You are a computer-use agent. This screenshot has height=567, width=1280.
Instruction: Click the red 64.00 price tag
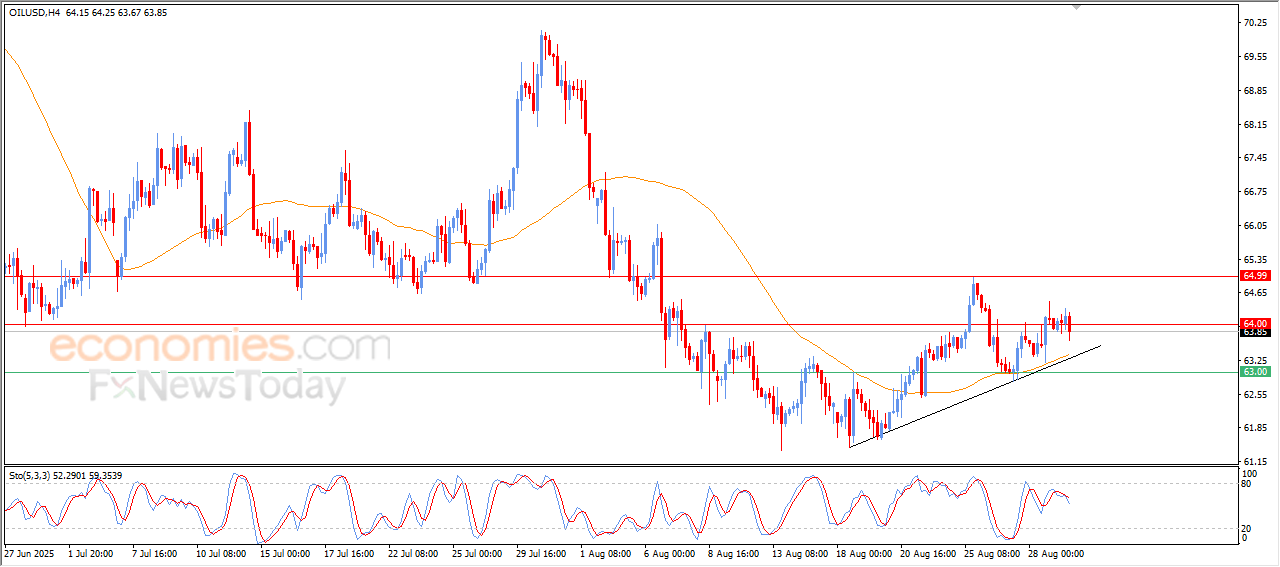pos(1255,324)
